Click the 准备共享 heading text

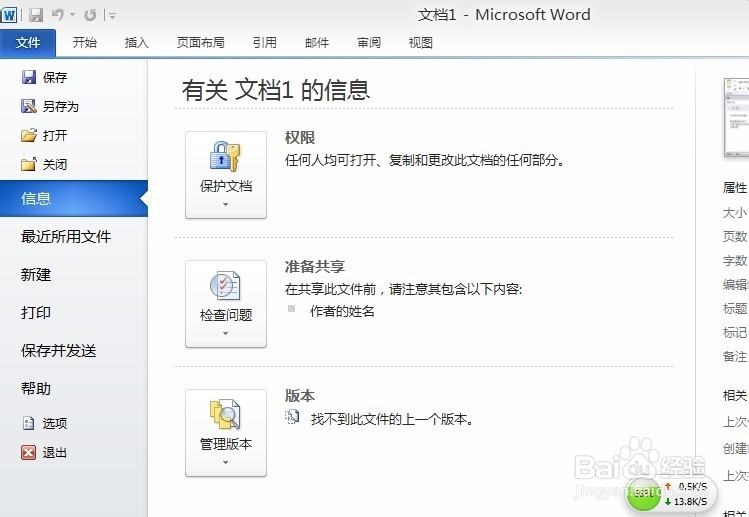coord(315,267)
